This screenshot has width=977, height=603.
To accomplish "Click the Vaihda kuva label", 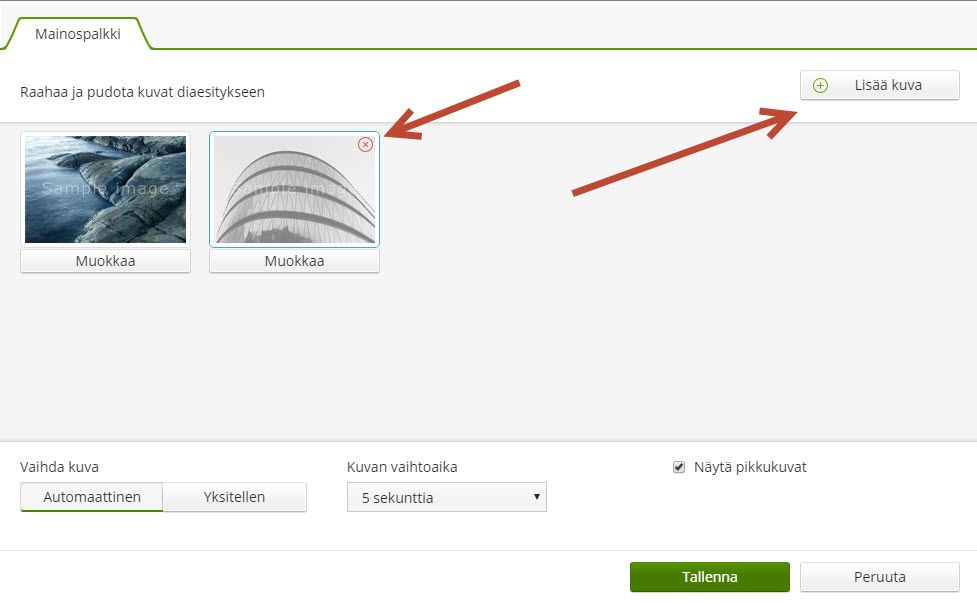I will tap(59, 467).
